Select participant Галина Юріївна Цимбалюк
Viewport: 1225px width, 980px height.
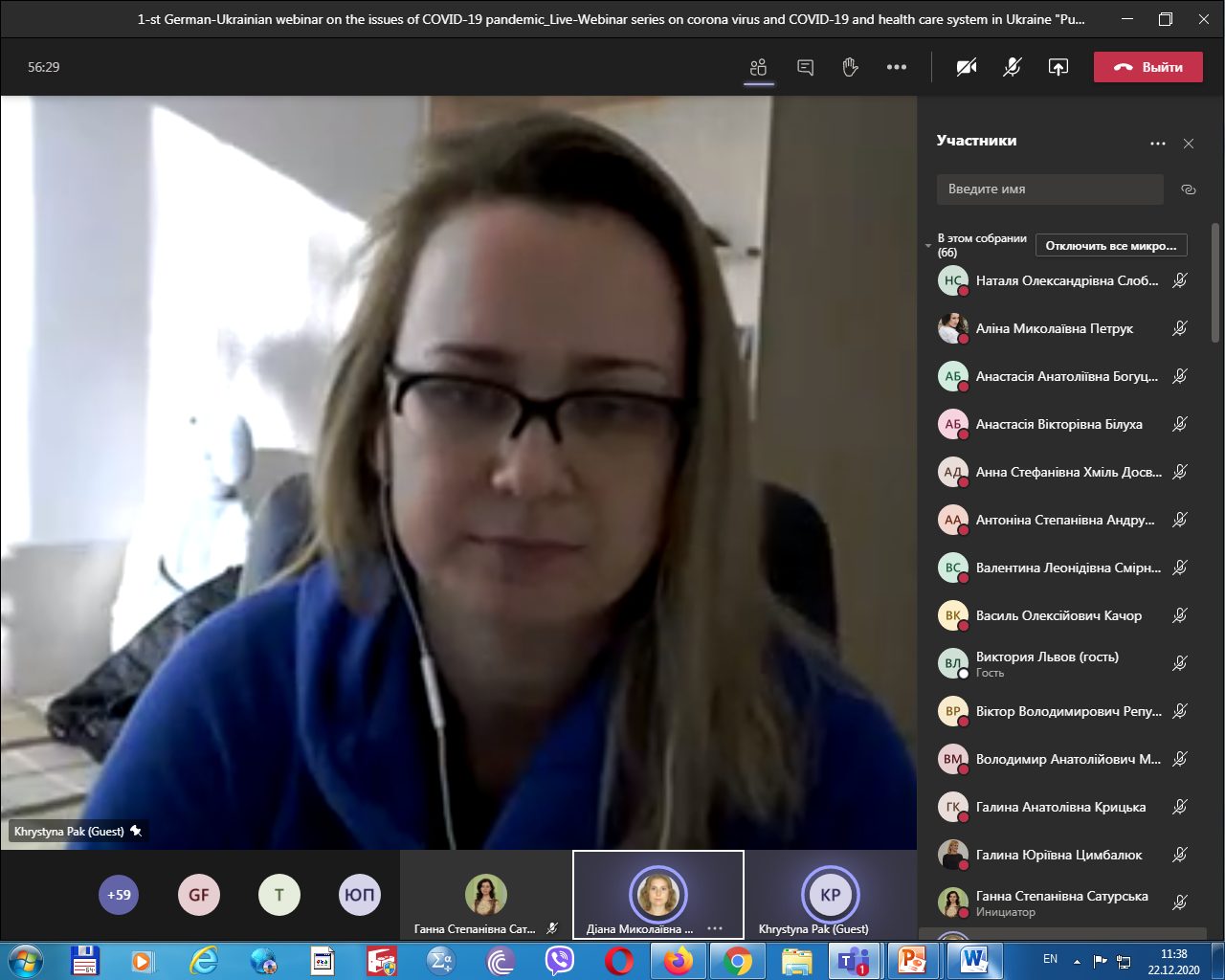coord(1058,855)
